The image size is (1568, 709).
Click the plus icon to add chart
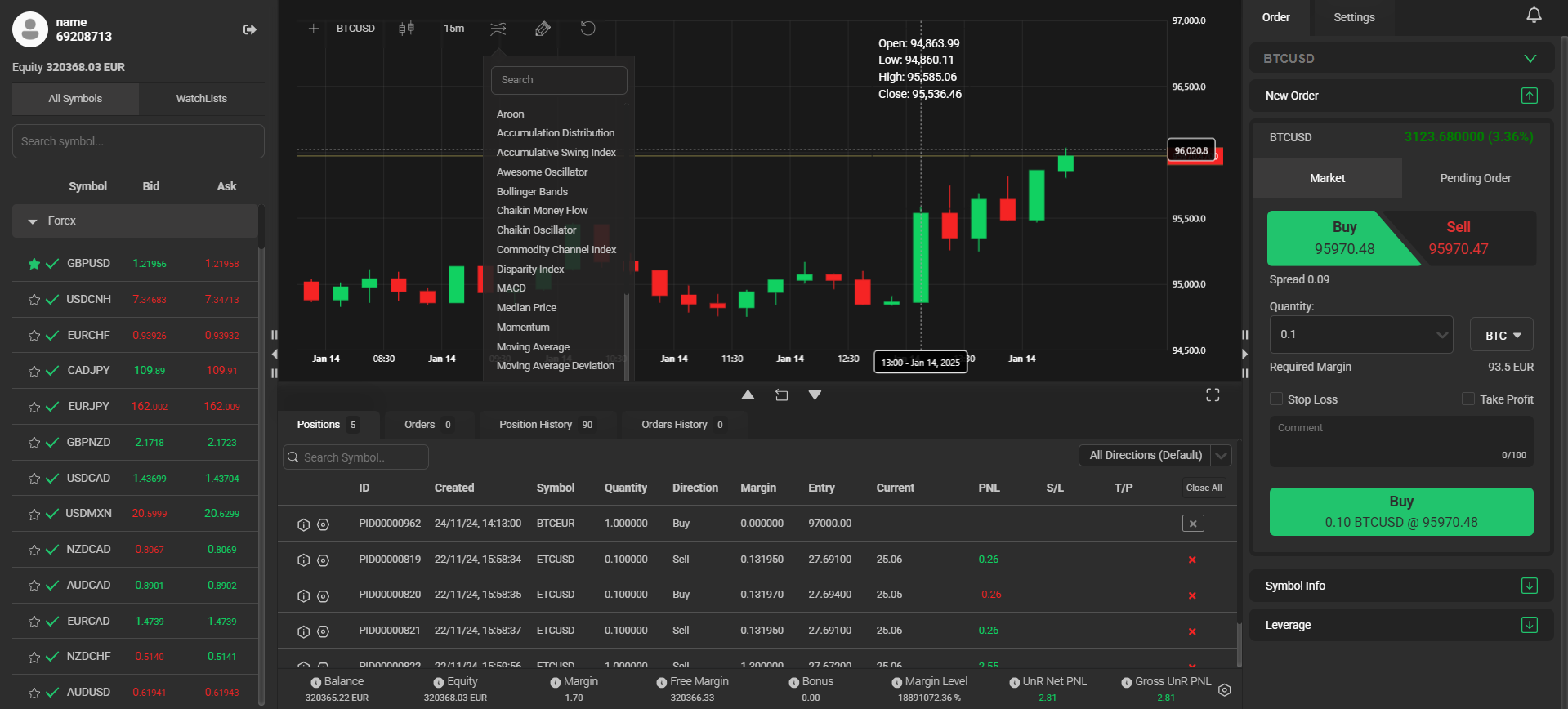tap(313, 29)
